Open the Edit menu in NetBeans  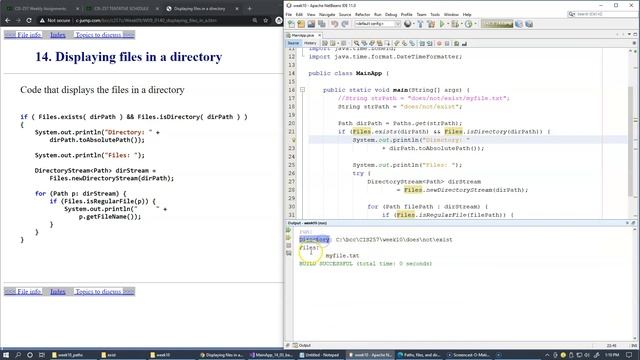click(x=299, y=14)
